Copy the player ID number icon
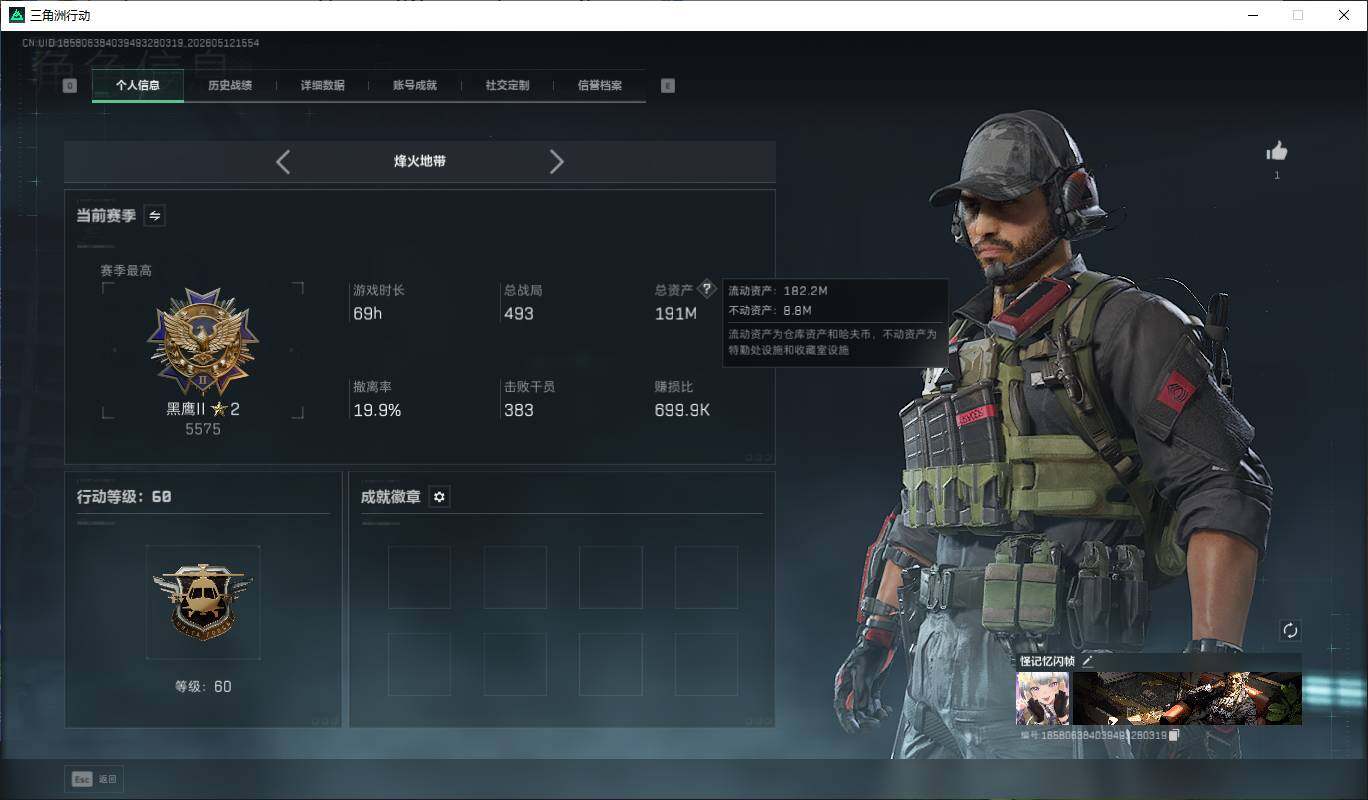 tap(1175, 735)
